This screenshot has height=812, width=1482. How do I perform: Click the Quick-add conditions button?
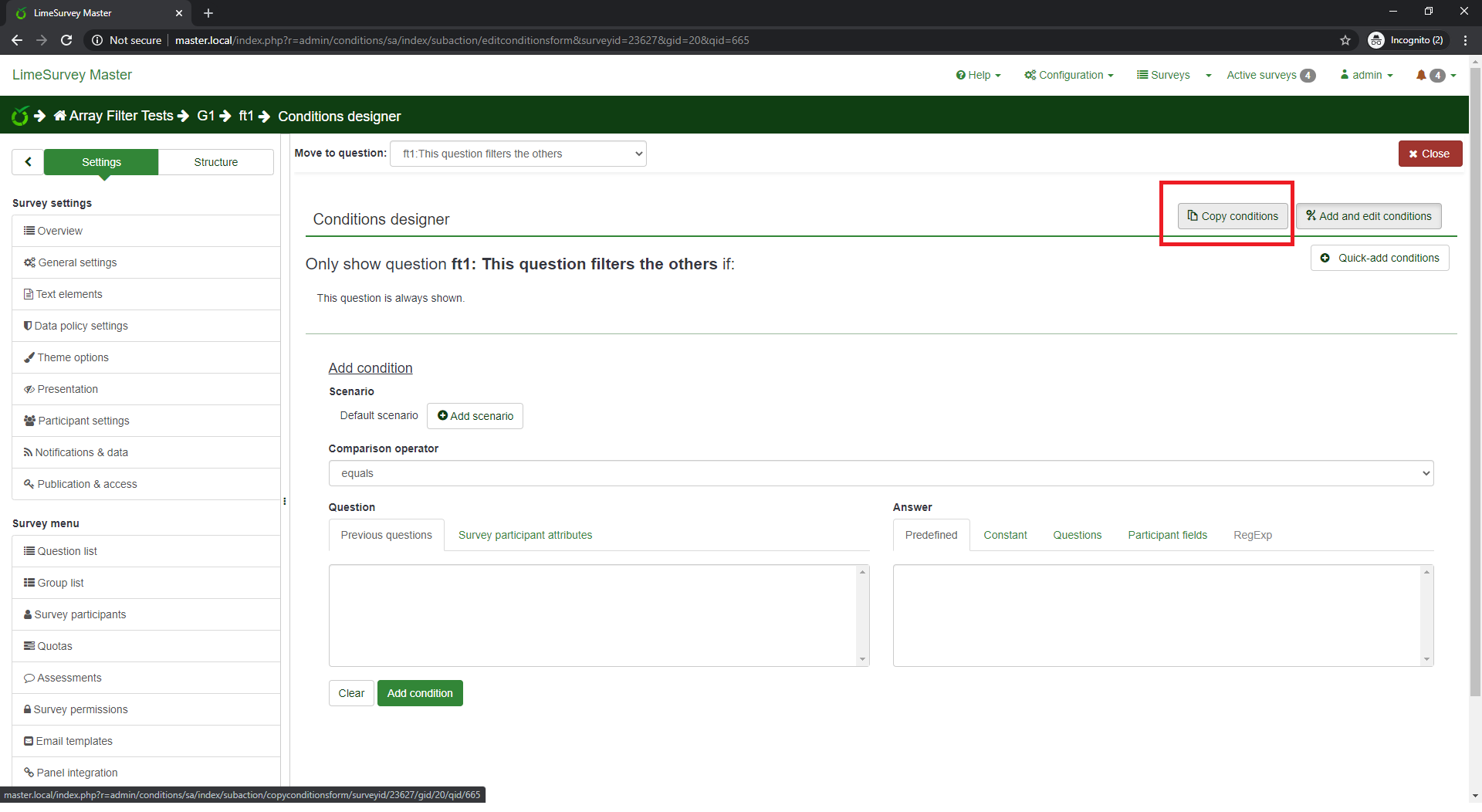click(1380, 258)
